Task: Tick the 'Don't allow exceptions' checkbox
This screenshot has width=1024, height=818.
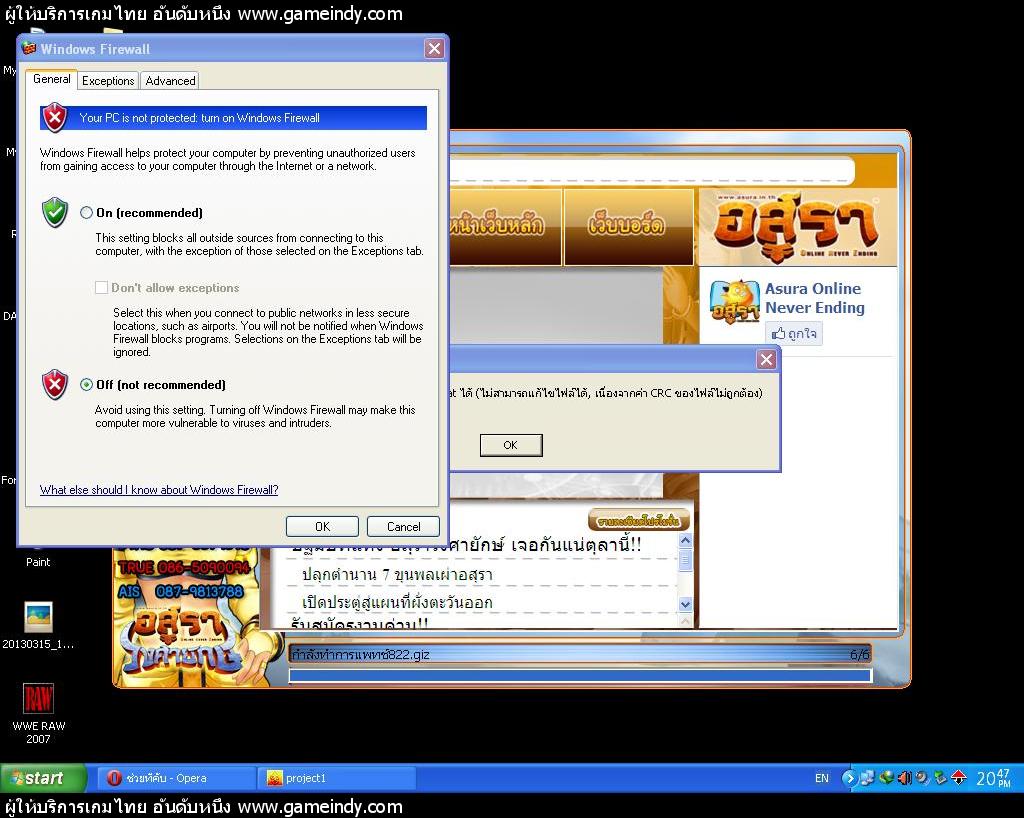Action: pos(101,287)
